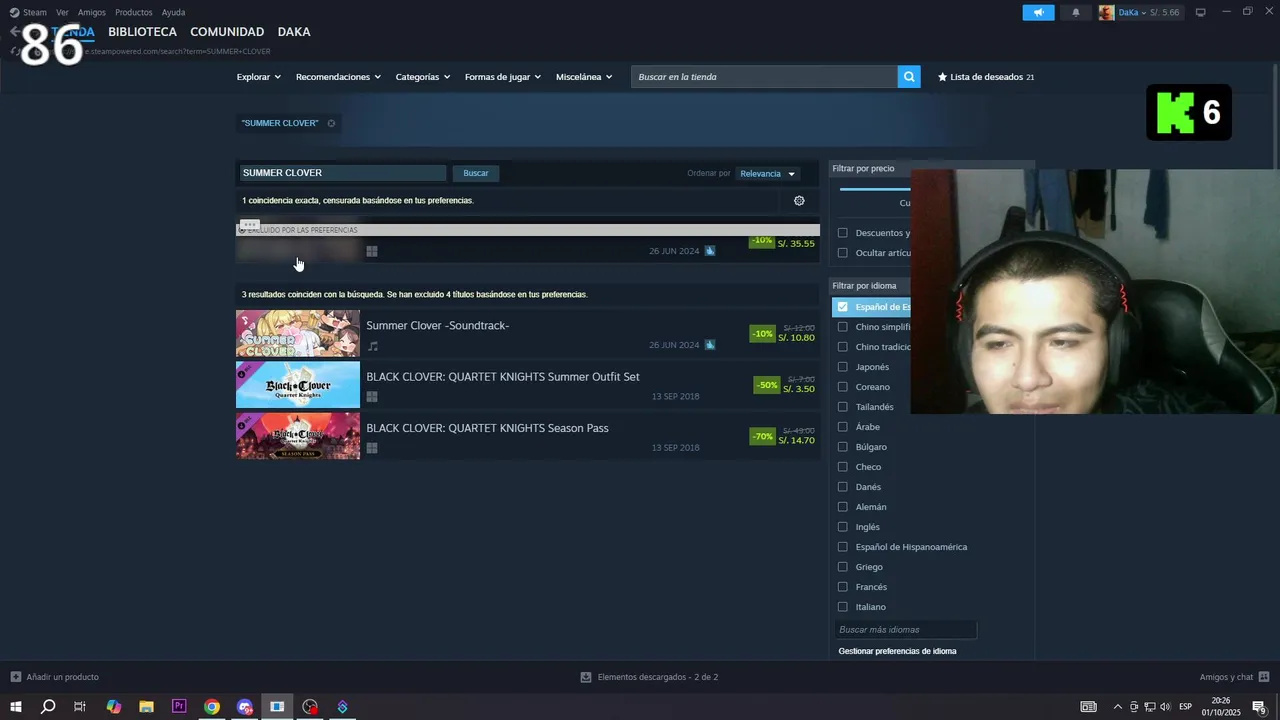Open Windows taskbar search
This screenshot has height=720, width=1280.
(x=47, y=707)
